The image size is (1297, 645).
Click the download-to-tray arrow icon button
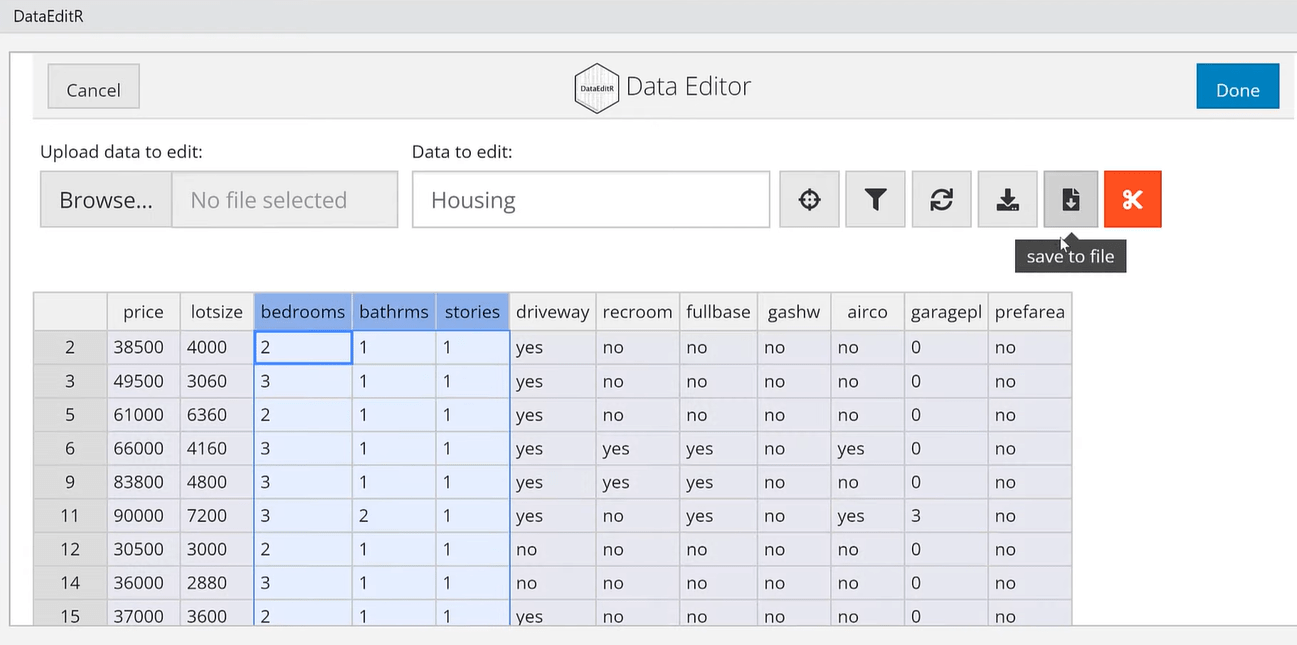point(1007,200)
